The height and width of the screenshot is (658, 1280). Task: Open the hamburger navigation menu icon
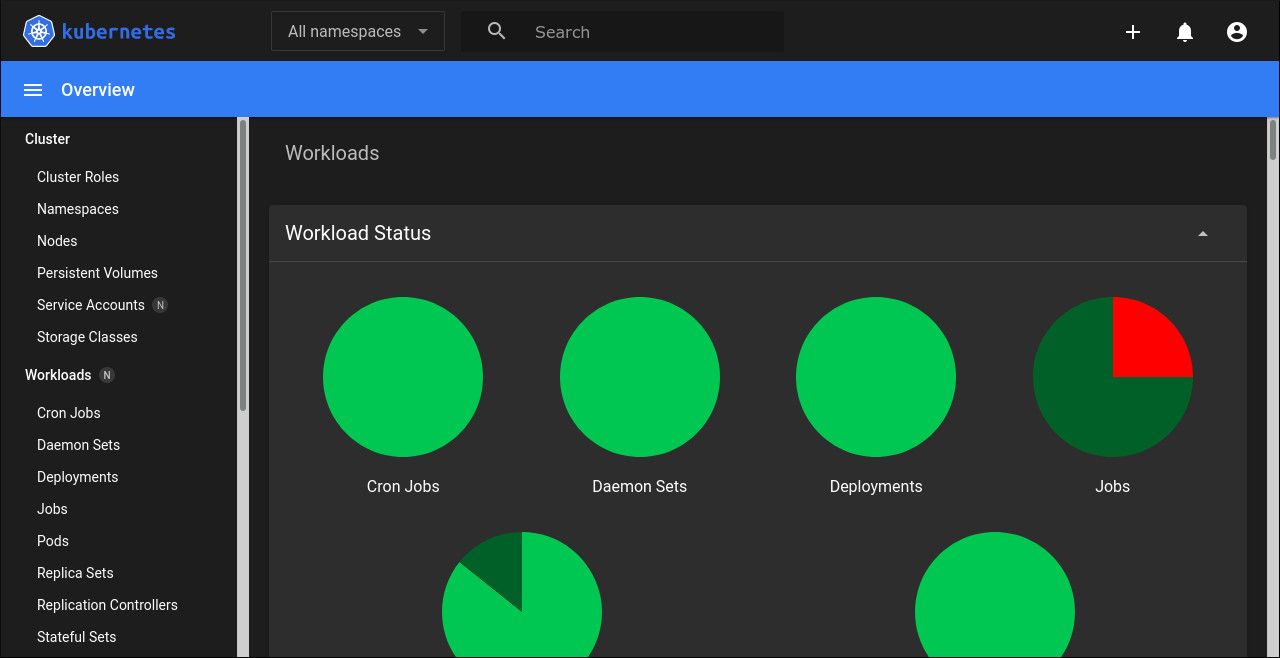[x=32, y=89]
